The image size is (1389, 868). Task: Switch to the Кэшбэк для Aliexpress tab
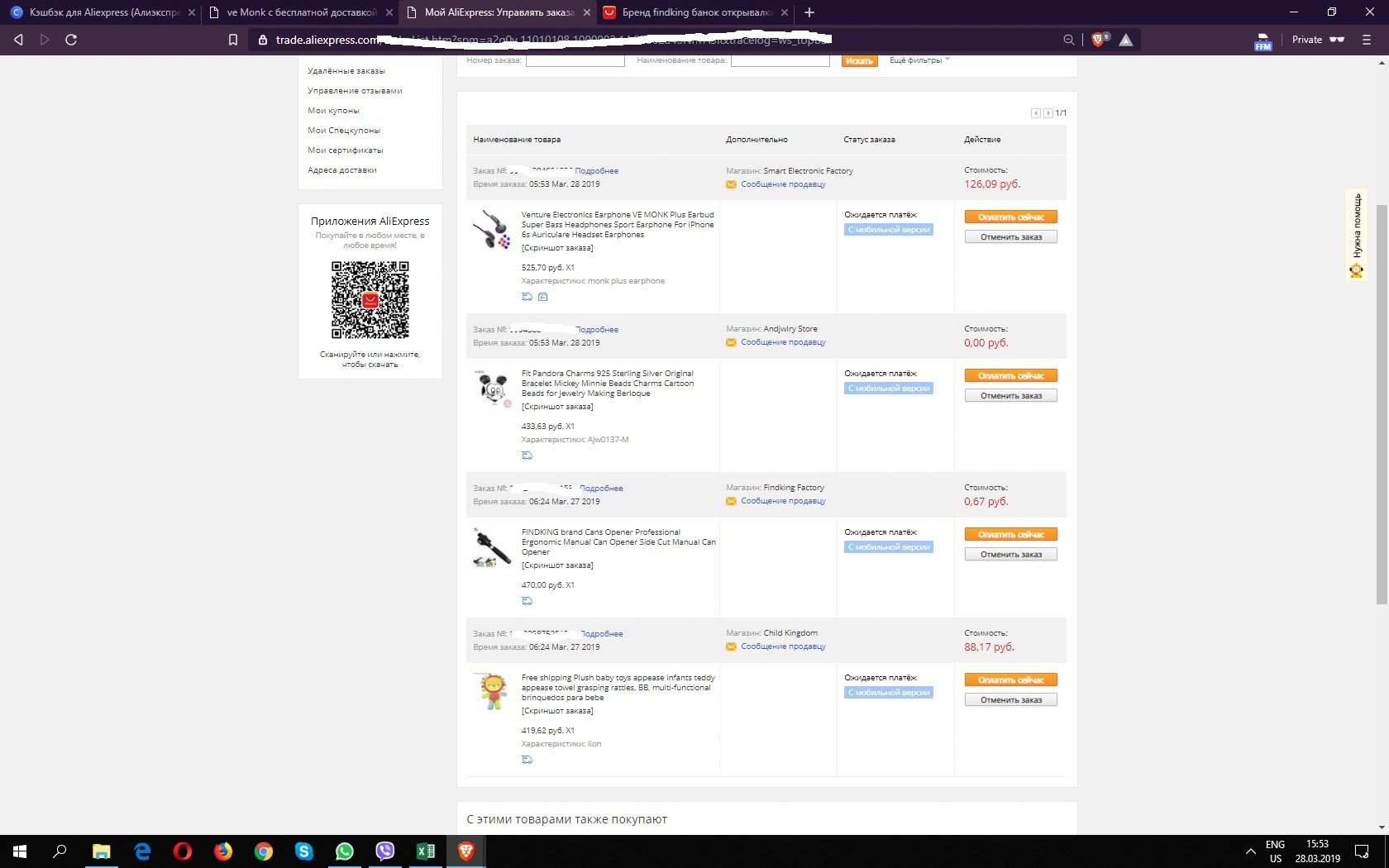pyautogui.click(x=103, y=12)
